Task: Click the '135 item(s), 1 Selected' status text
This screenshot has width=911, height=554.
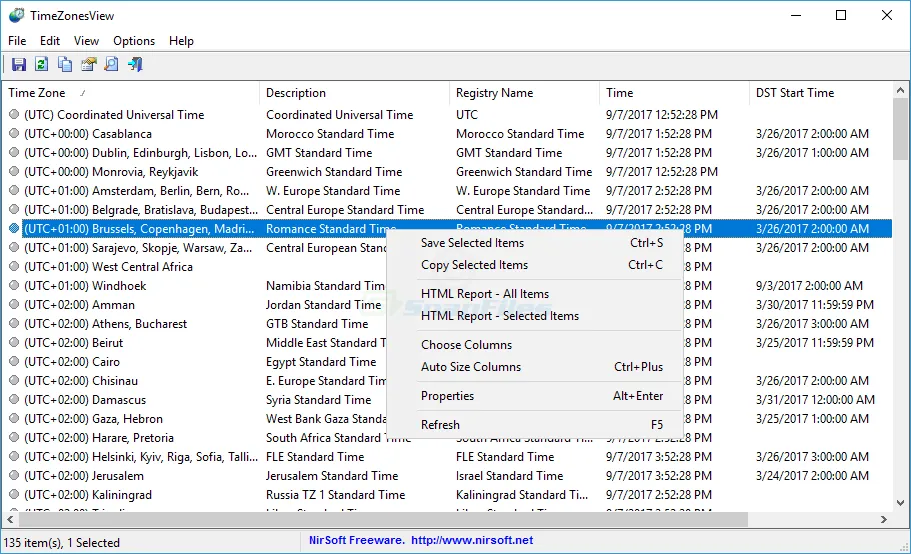Action: pyautogui.click(x=62, y=542)
